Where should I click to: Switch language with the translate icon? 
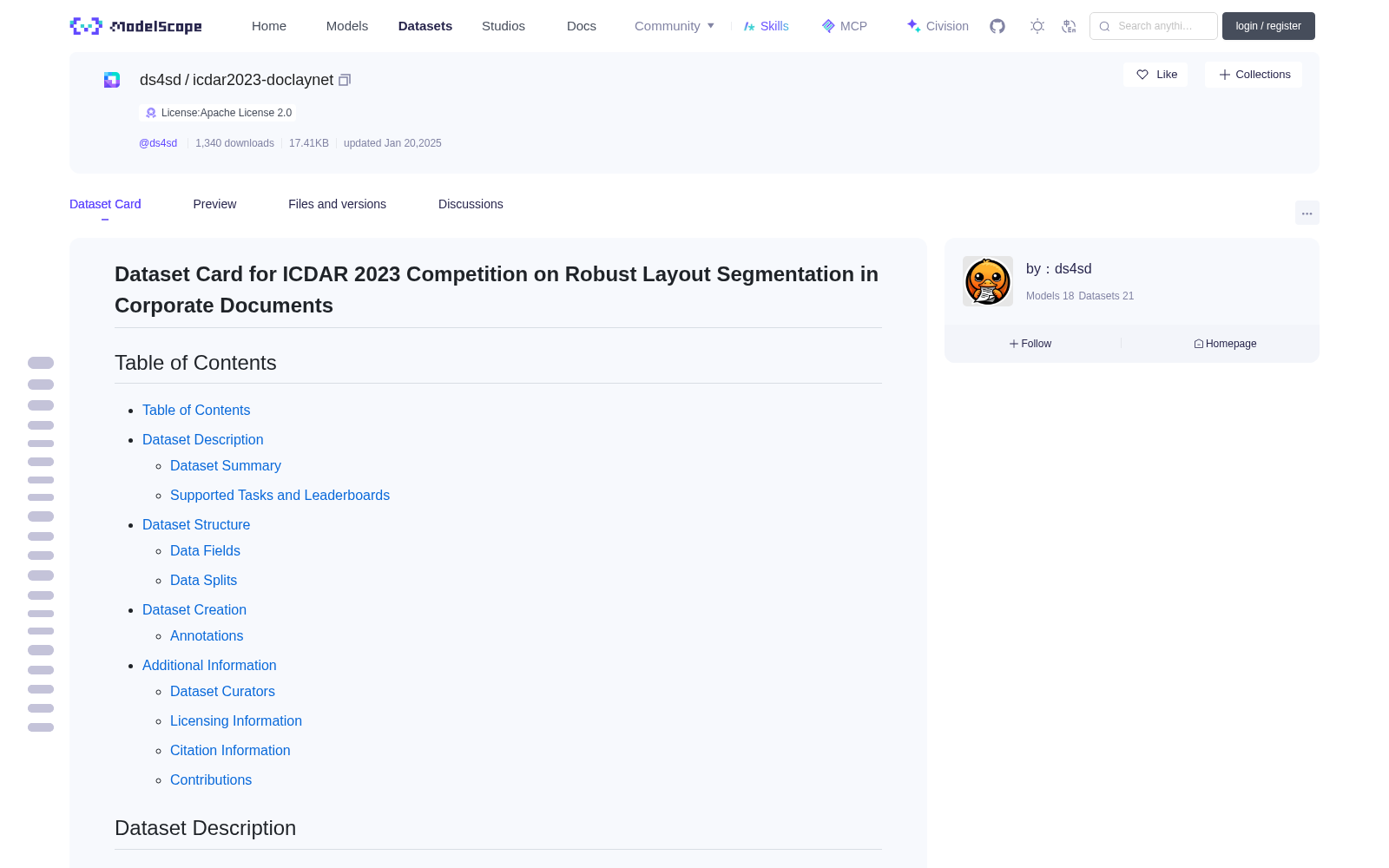point(1069,26)
